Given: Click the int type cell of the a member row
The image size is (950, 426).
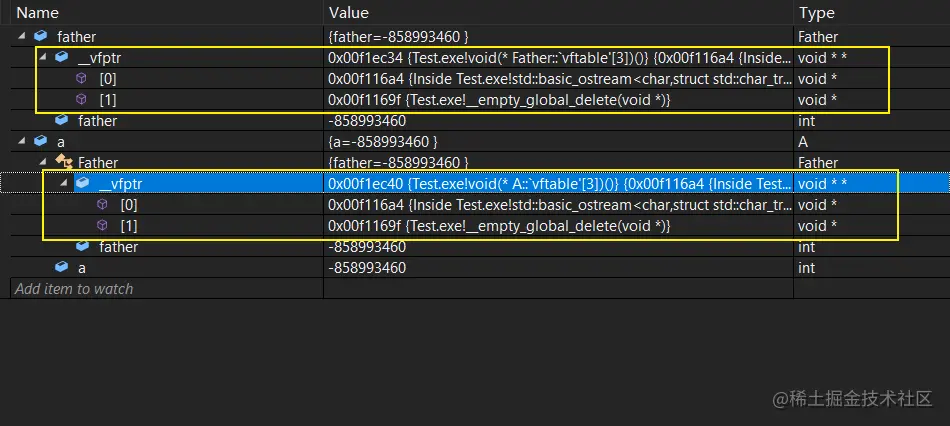Looking at the screenshot, I should (x=806, y=268).
